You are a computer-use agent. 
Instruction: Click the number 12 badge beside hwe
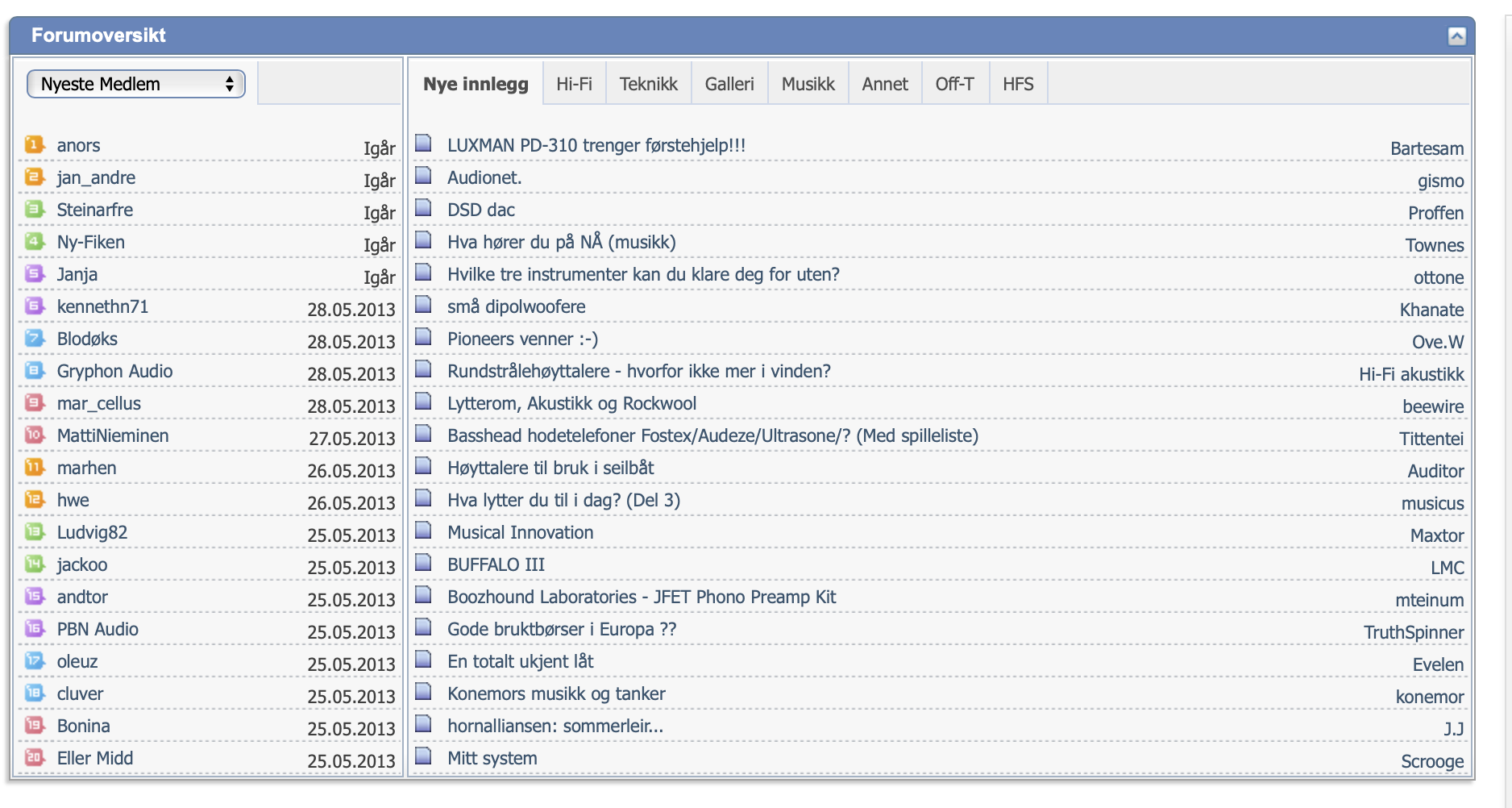34,499
